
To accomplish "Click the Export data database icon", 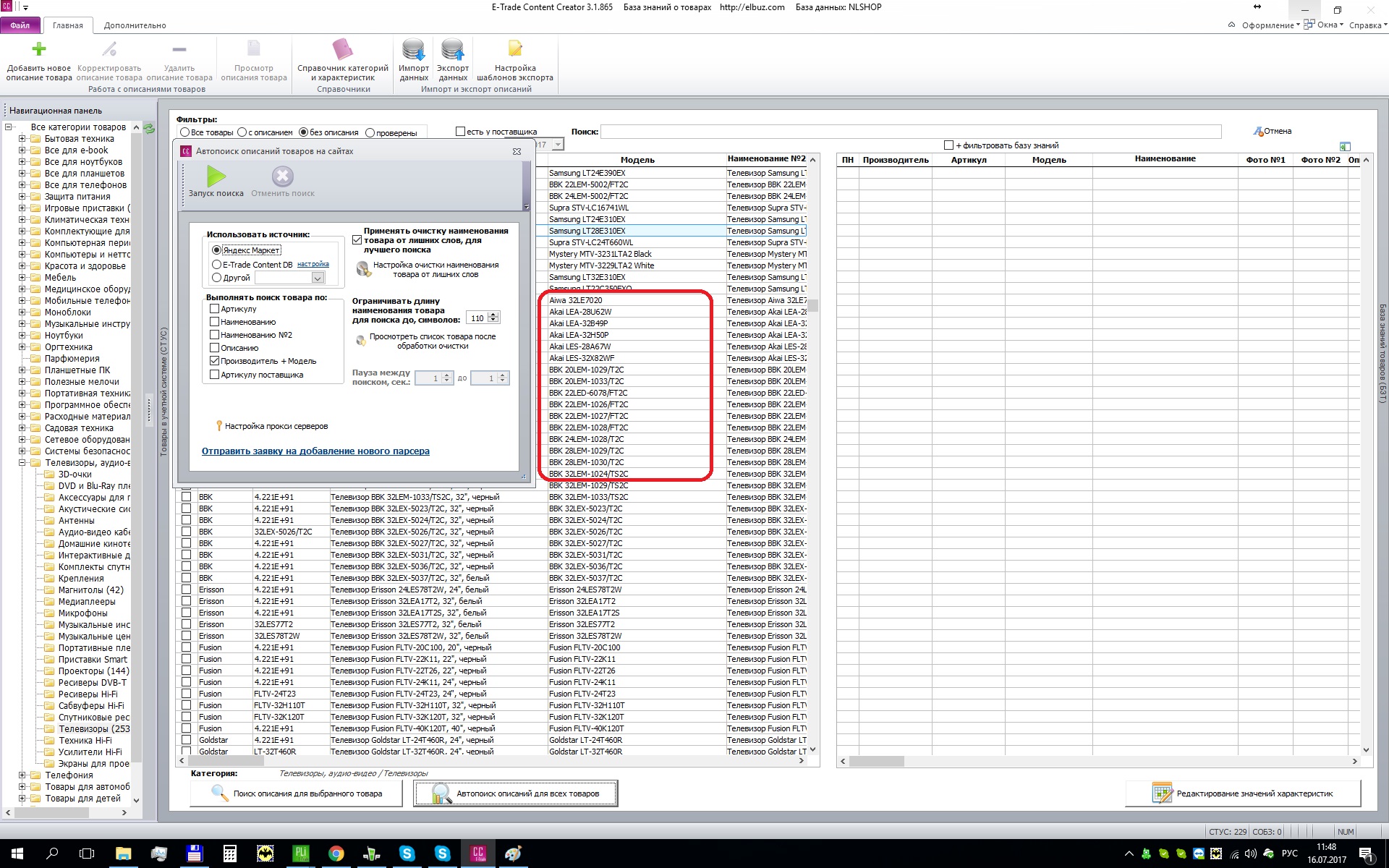I will (x=453, y=49).
